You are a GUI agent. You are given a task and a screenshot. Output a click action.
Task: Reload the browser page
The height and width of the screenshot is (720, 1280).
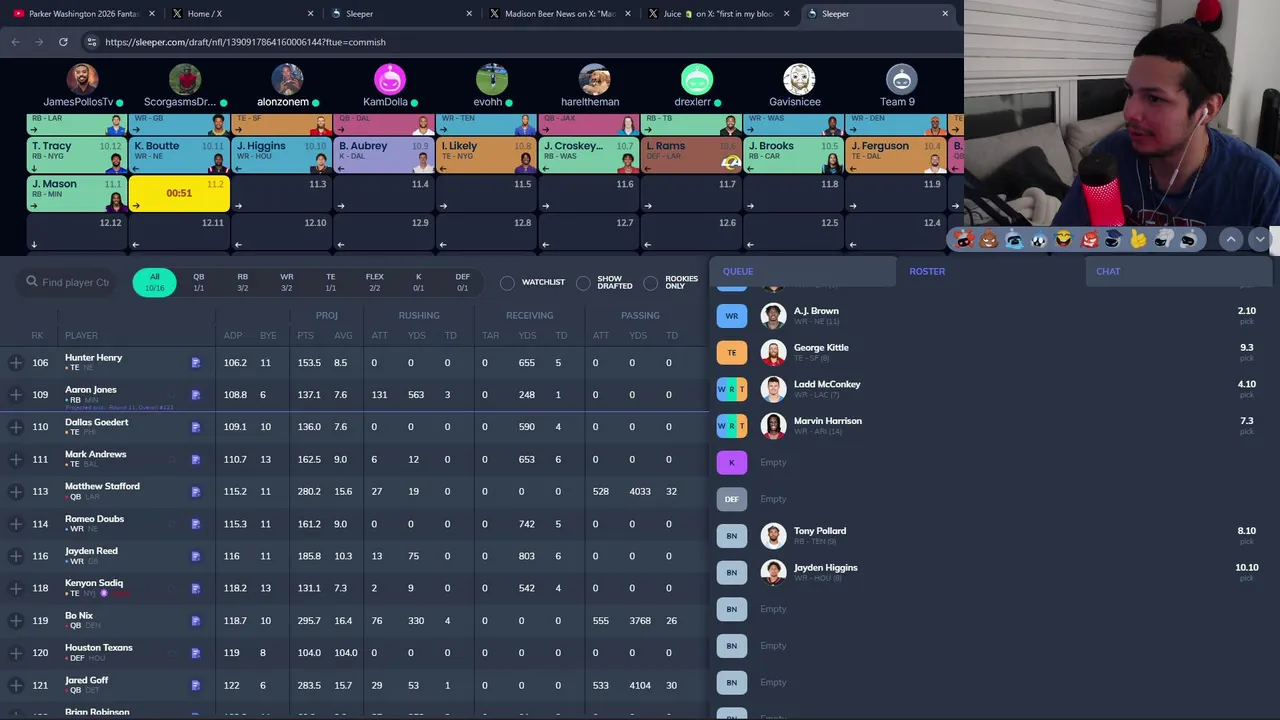(x=63, y=42)
